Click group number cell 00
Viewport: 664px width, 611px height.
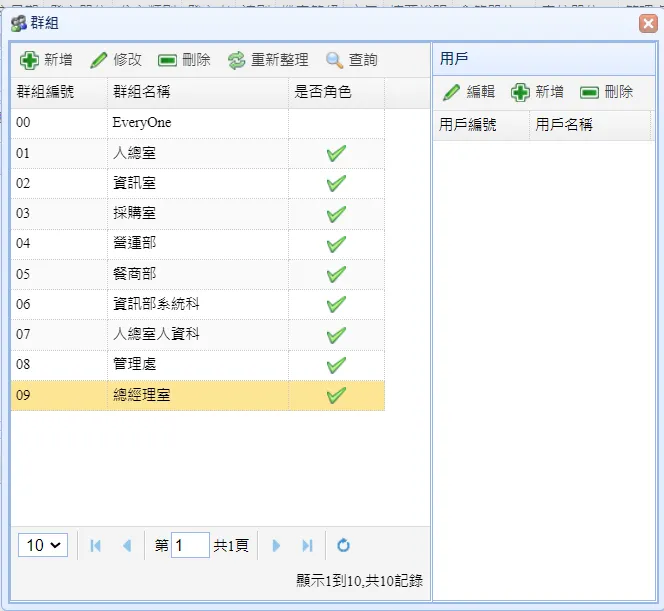[x=59, y=123]
